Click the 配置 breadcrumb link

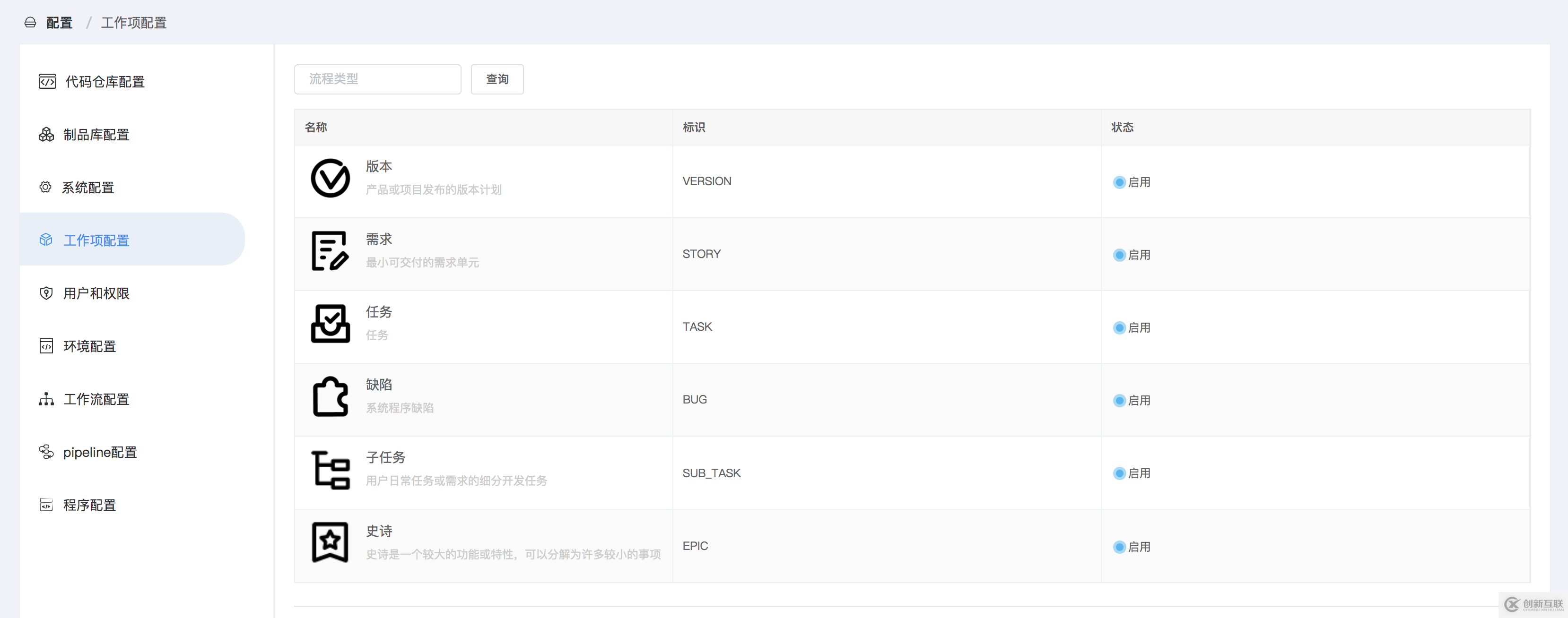click(59, 23)
